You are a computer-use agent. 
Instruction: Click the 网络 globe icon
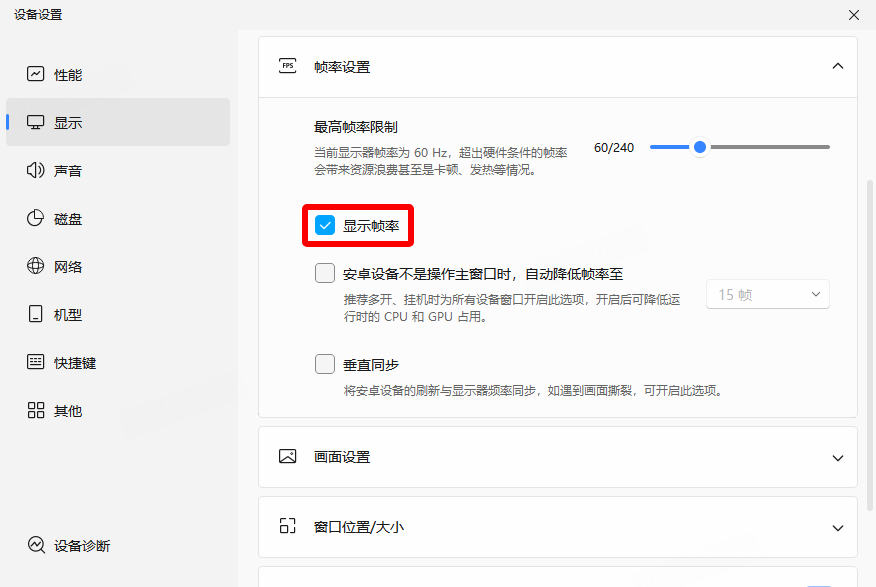[36, 266]
